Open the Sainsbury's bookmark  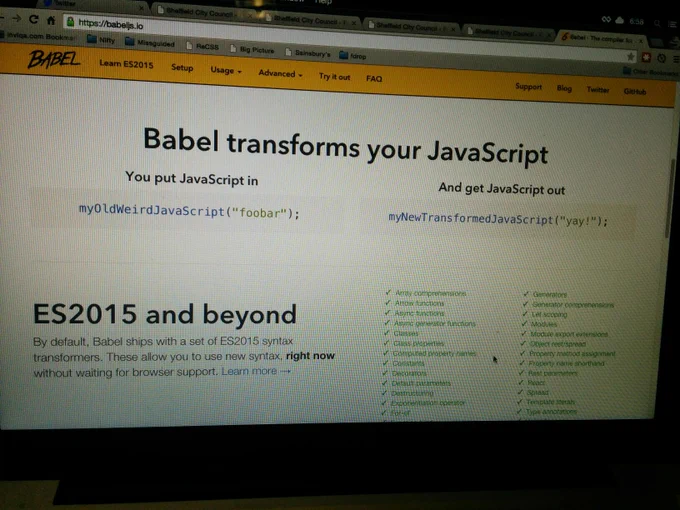308,53
